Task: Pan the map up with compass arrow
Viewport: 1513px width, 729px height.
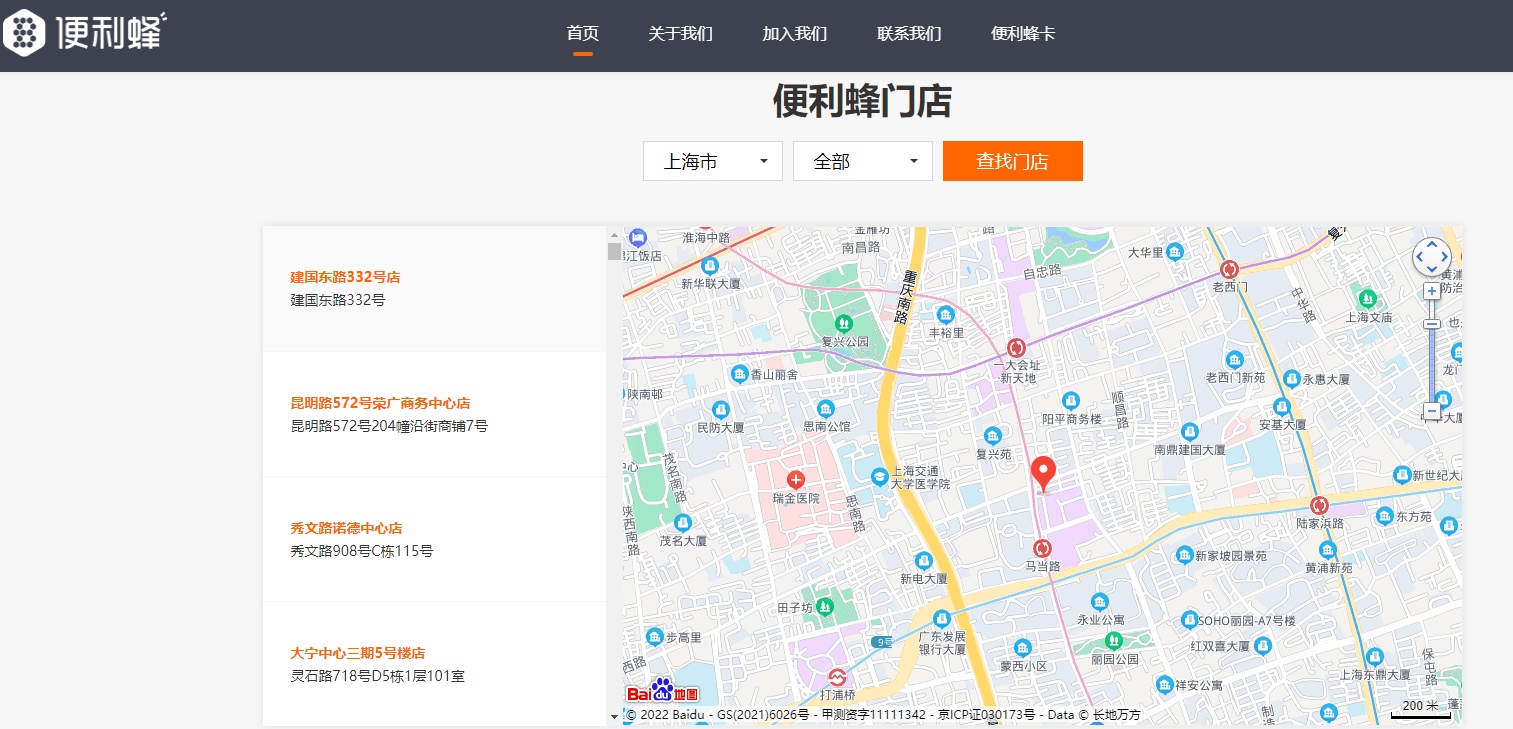Action: 1432,245
